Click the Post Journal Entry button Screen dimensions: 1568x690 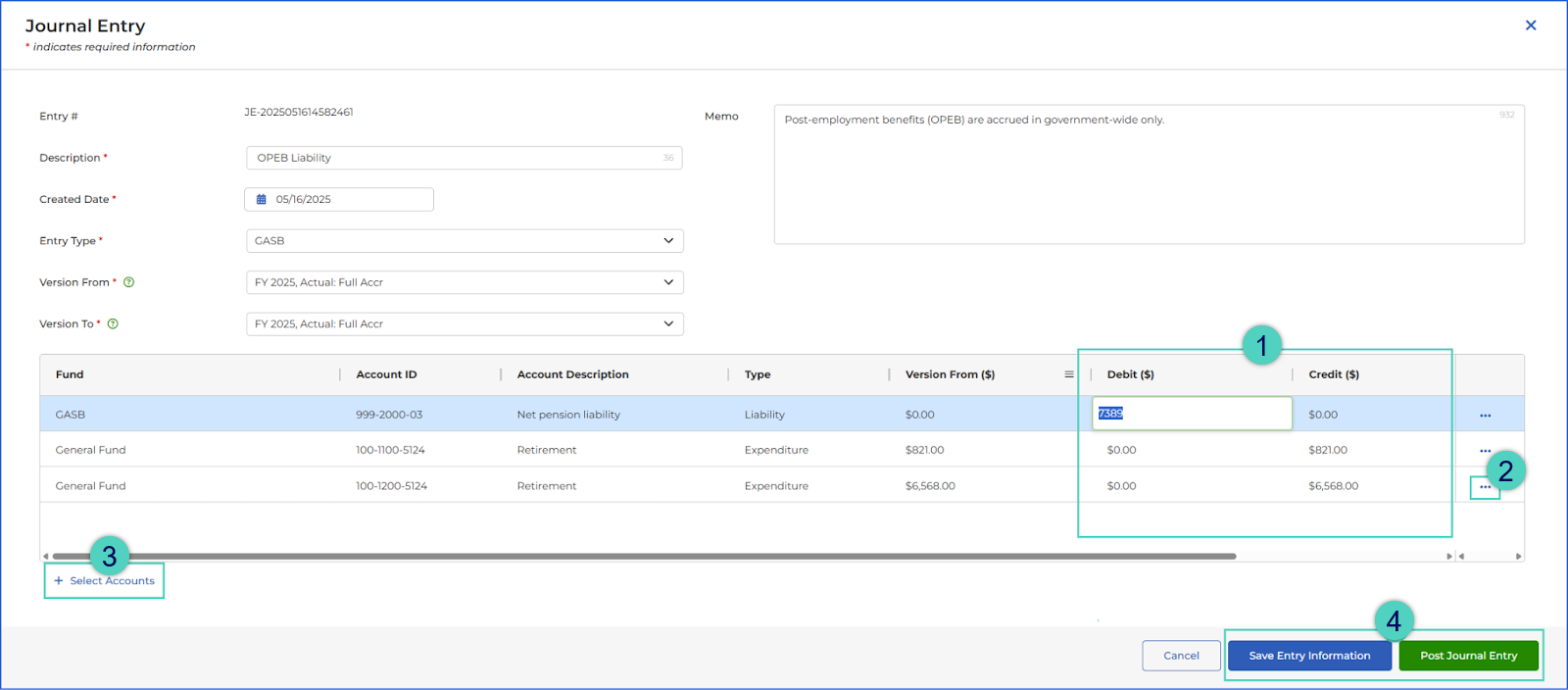1468,656
